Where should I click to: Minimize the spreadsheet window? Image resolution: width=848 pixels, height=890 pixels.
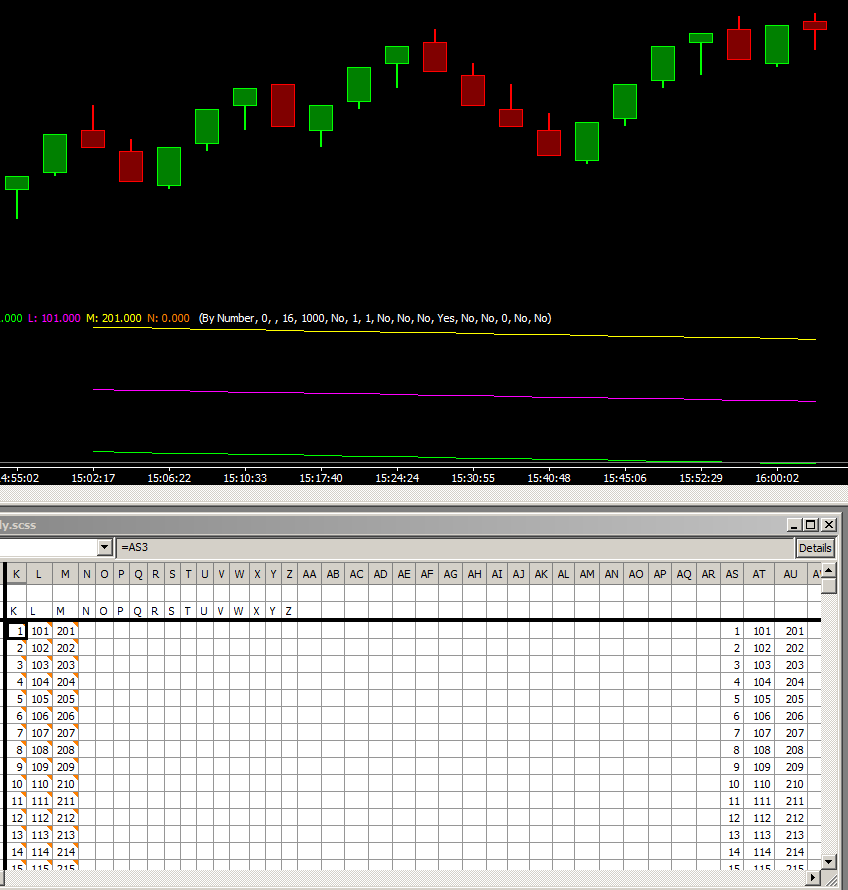coord(794,524)
